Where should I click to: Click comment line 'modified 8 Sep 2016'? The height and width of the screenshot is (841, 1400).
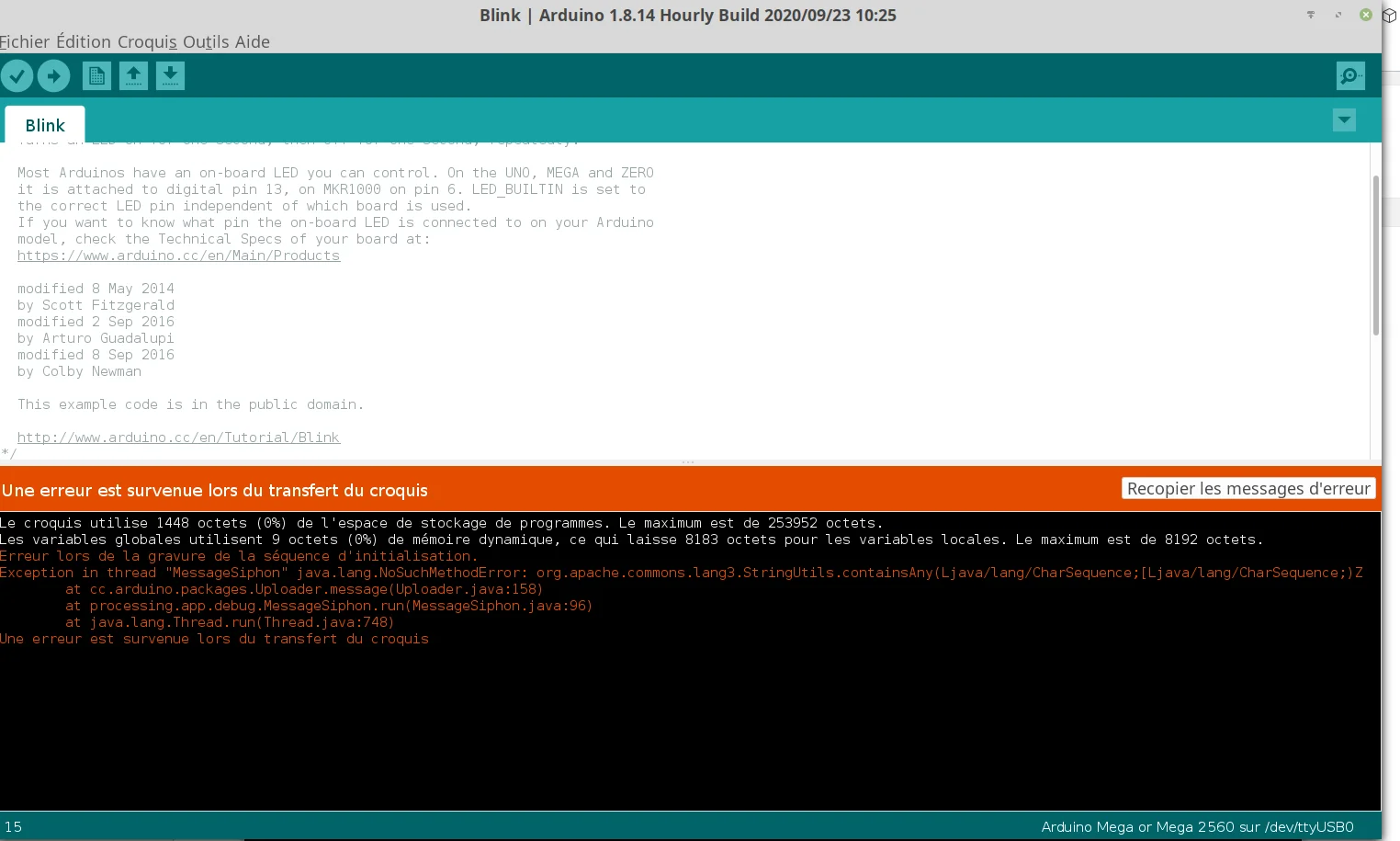(x=96, y=355)
